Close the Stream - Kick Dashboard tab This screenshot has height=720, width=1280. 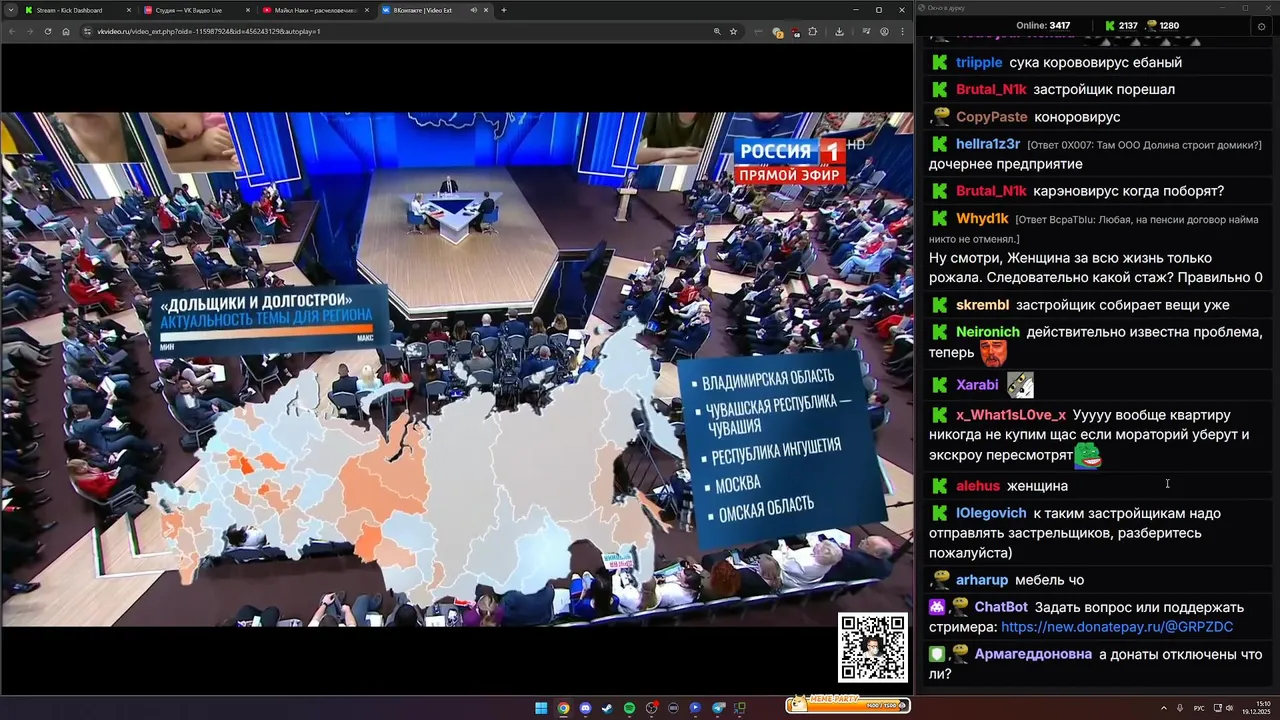pos(129,10)
